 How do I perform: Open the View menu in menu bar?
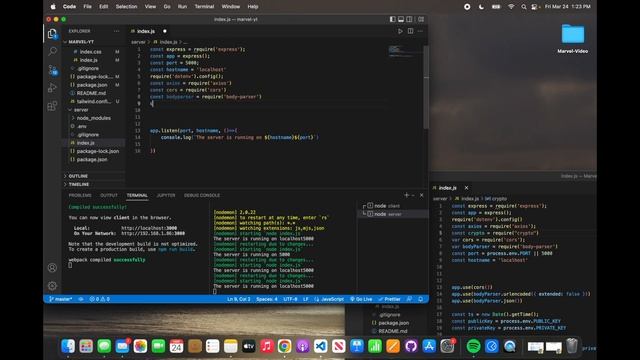point(150,7)
